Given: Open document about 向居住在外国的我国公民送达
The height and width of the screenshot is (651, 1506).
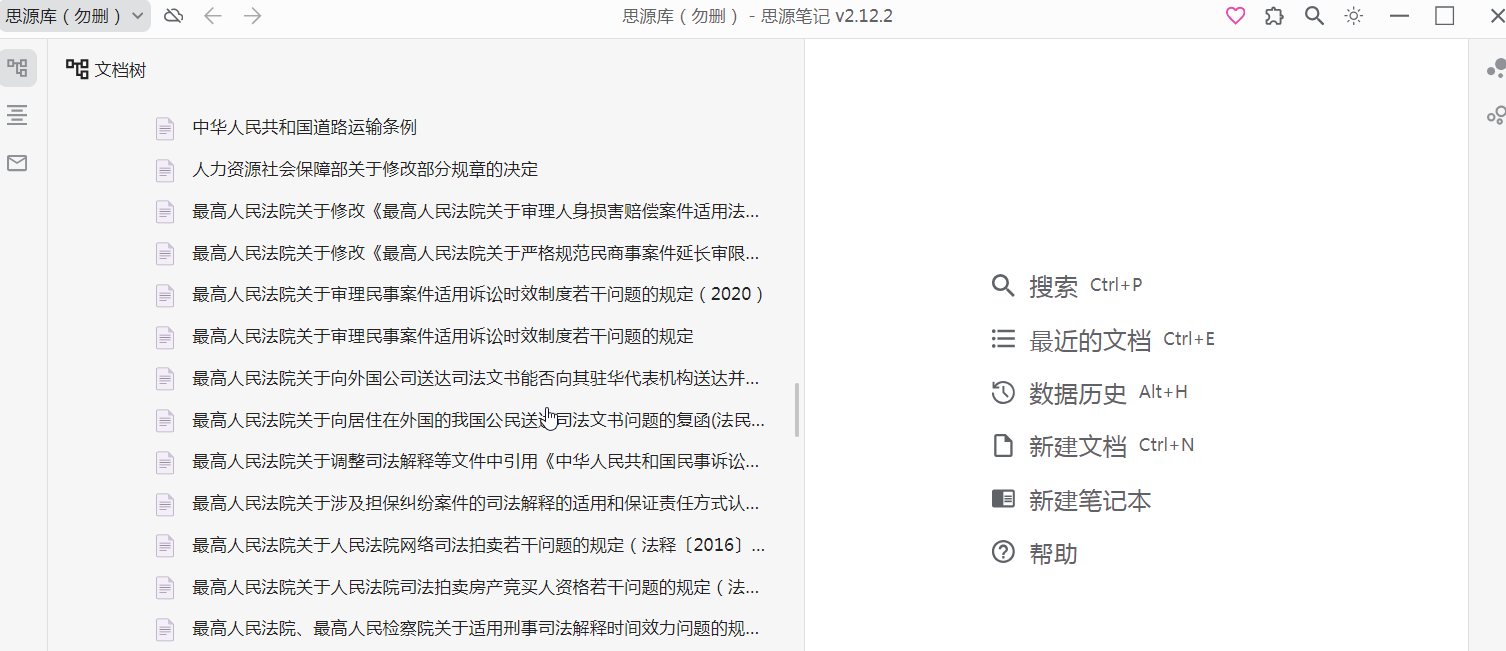Looking at the screenshot, I should click(x=479, y=420).
